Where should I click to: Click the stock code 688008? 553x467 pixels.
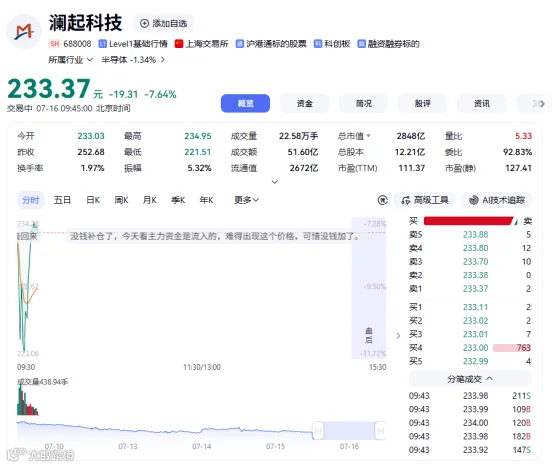[77, 44]
